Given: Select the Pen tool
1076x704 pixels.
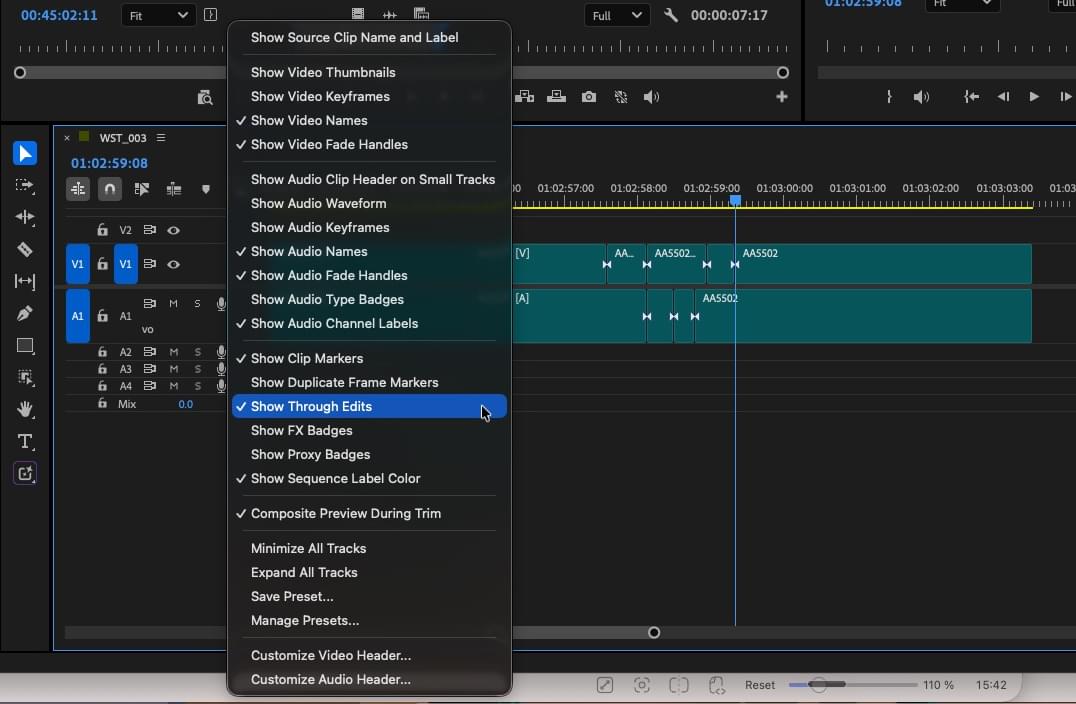Looking at the screenshot, I should pos(25,313).
